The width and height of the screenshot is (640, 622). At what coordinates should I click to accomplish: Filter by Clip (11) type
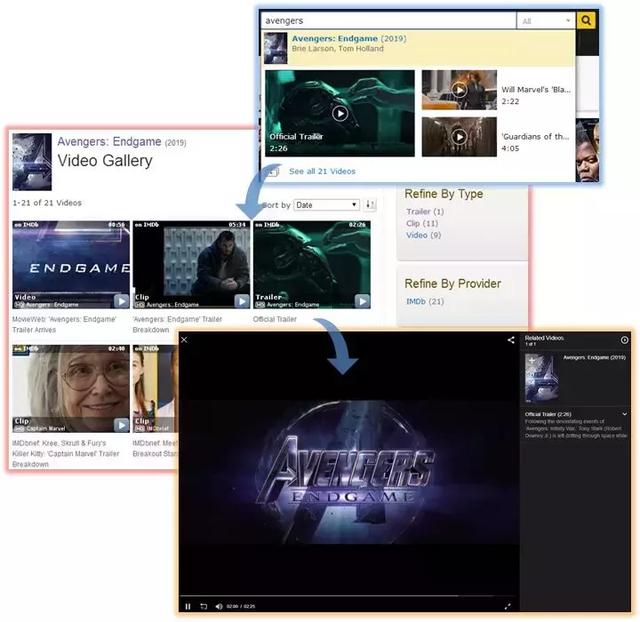[x=422, y=223]
